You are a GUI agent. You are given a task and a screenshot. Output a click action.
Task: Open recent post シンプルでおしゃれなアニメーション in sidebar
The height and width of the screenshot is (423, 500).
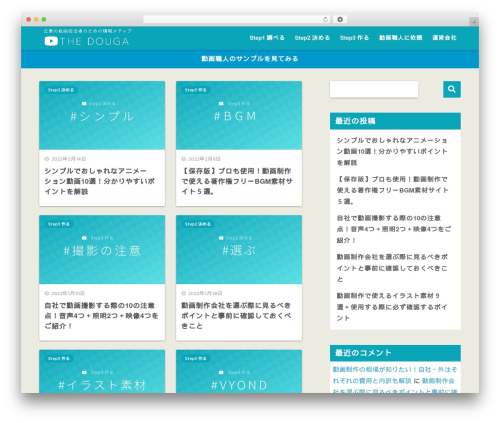tap(392, 151)
